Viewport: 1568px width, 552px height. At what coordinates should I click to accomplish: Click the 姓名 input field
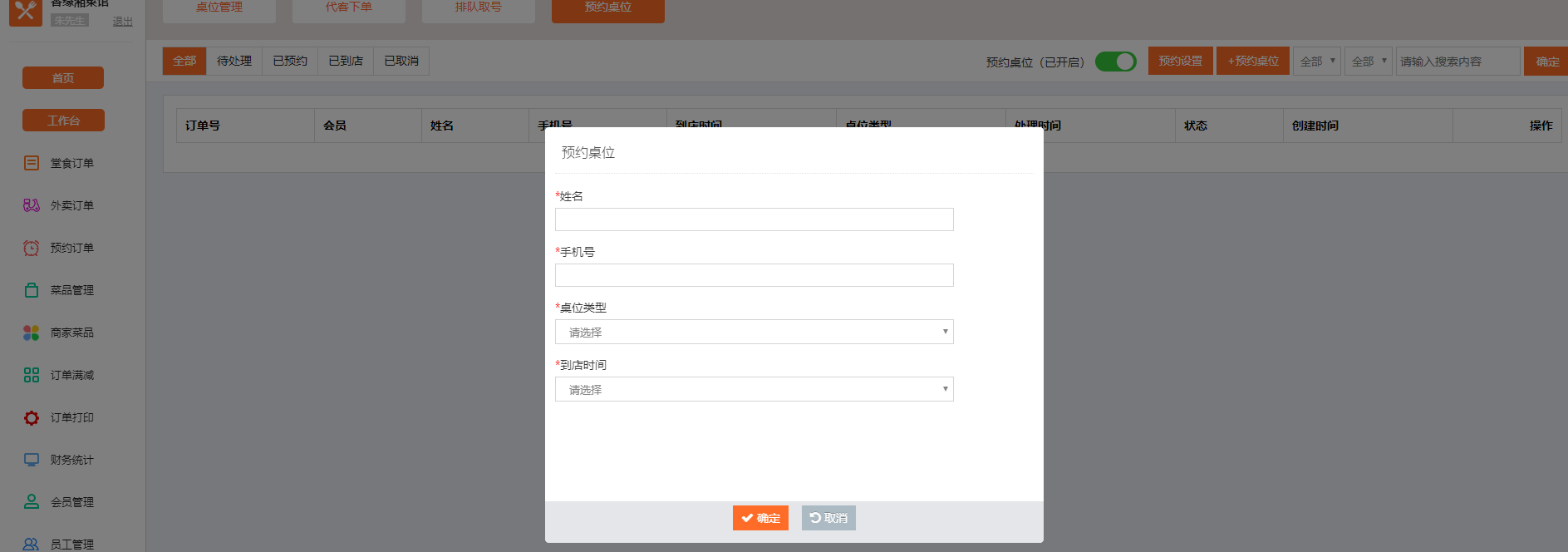click(754, 219)
